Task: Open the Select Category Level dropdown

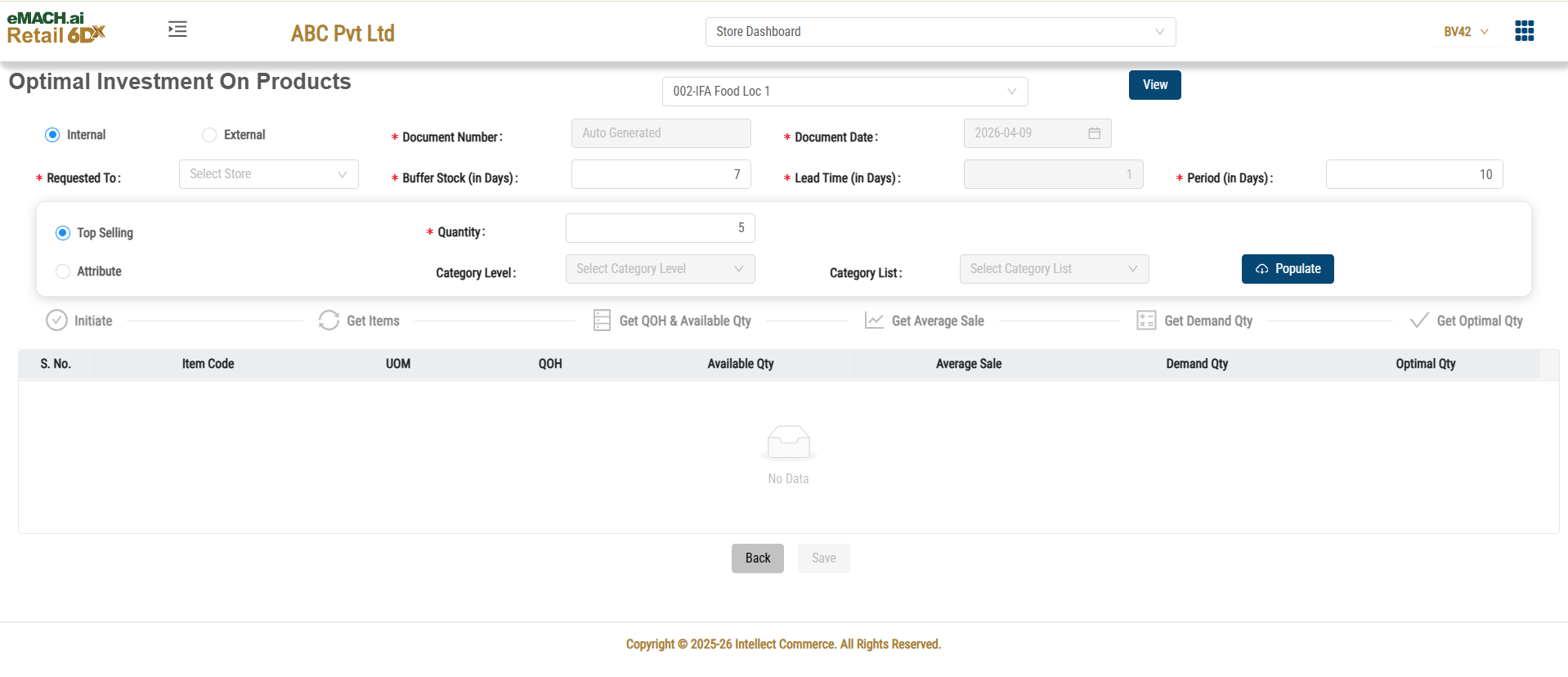Action: pyautogui.click(x=660, y=269)
